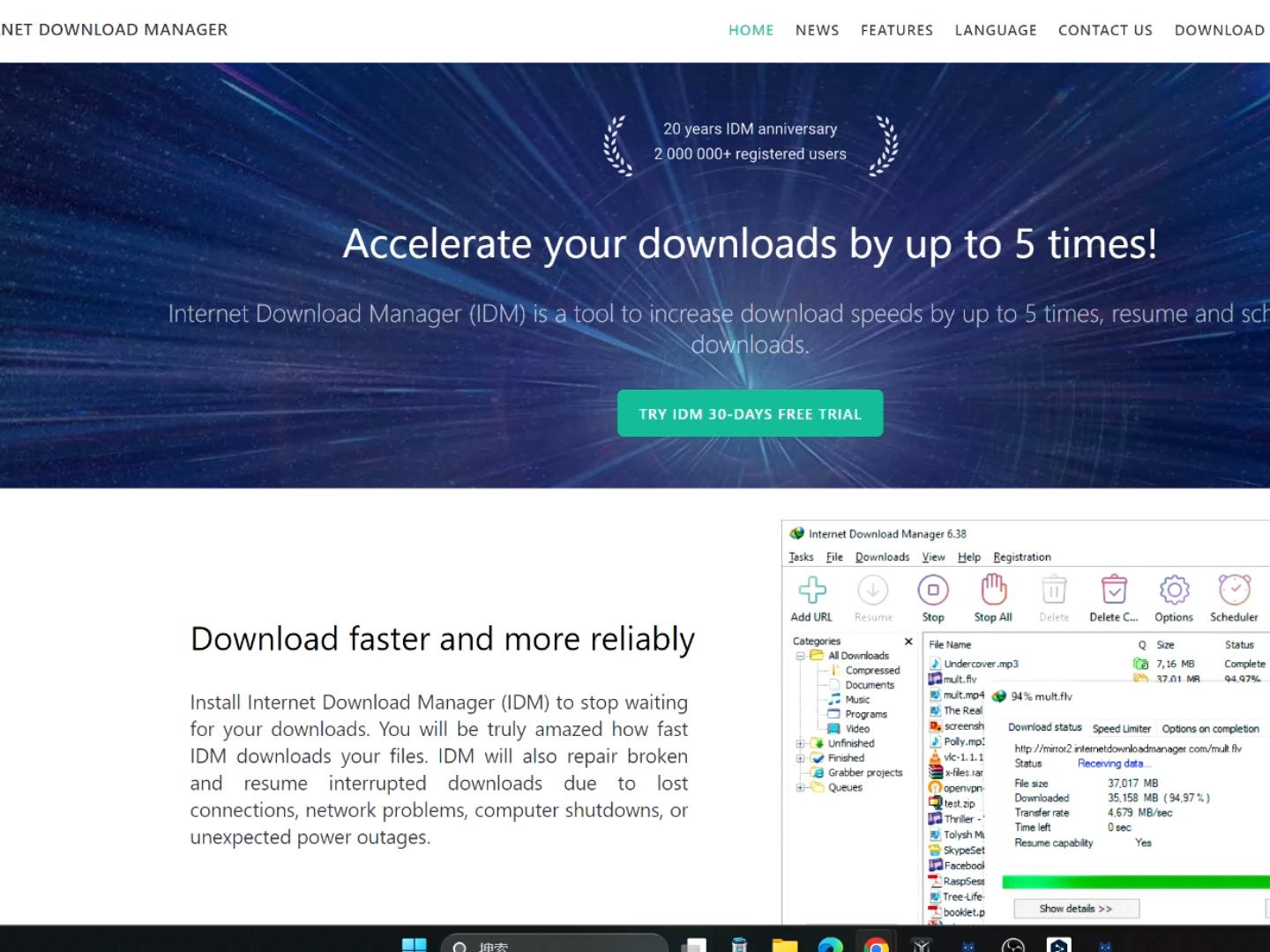The image size is (1270, 952).
Task: Click the File Name column header
Action: click(950, 645)
